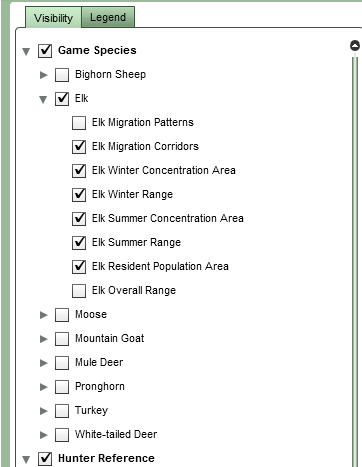Enable the Elk Overall Range checkbox
This screenshot has width=362, height=467.
coord(79,291)
